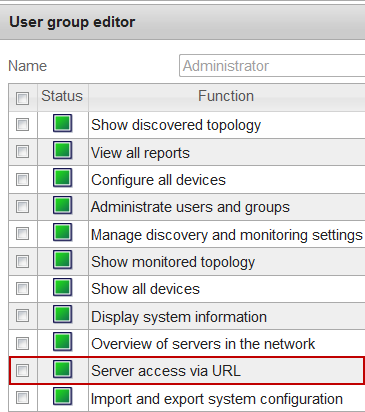Click green status icon for Administrate users and groups
Viewport: 365px width, 412px height.
(x=62, y=205)
